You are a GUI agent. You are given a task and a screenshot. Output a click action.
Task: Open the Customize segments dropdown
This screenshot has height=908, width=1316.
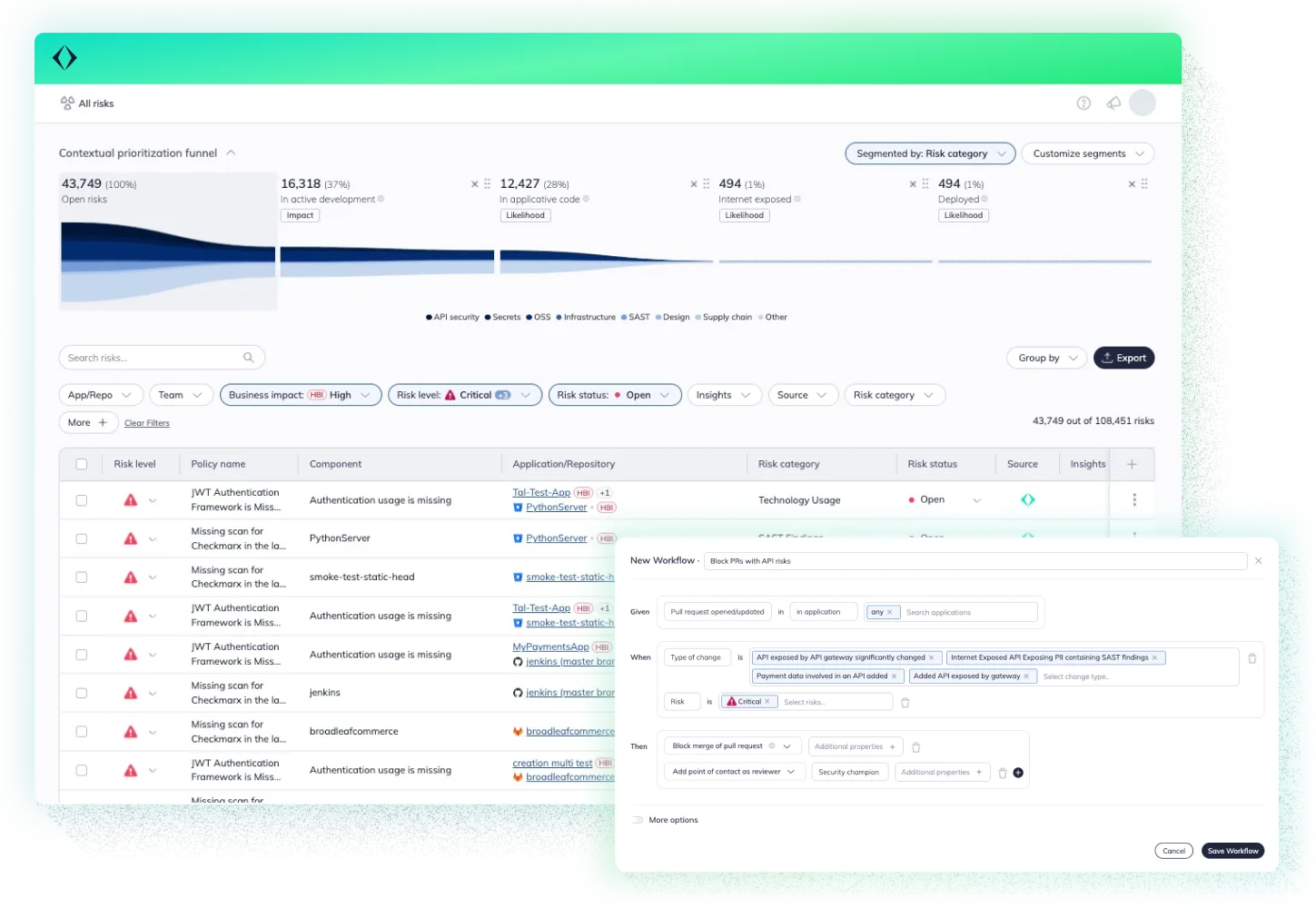click(x=1086, y=153)
